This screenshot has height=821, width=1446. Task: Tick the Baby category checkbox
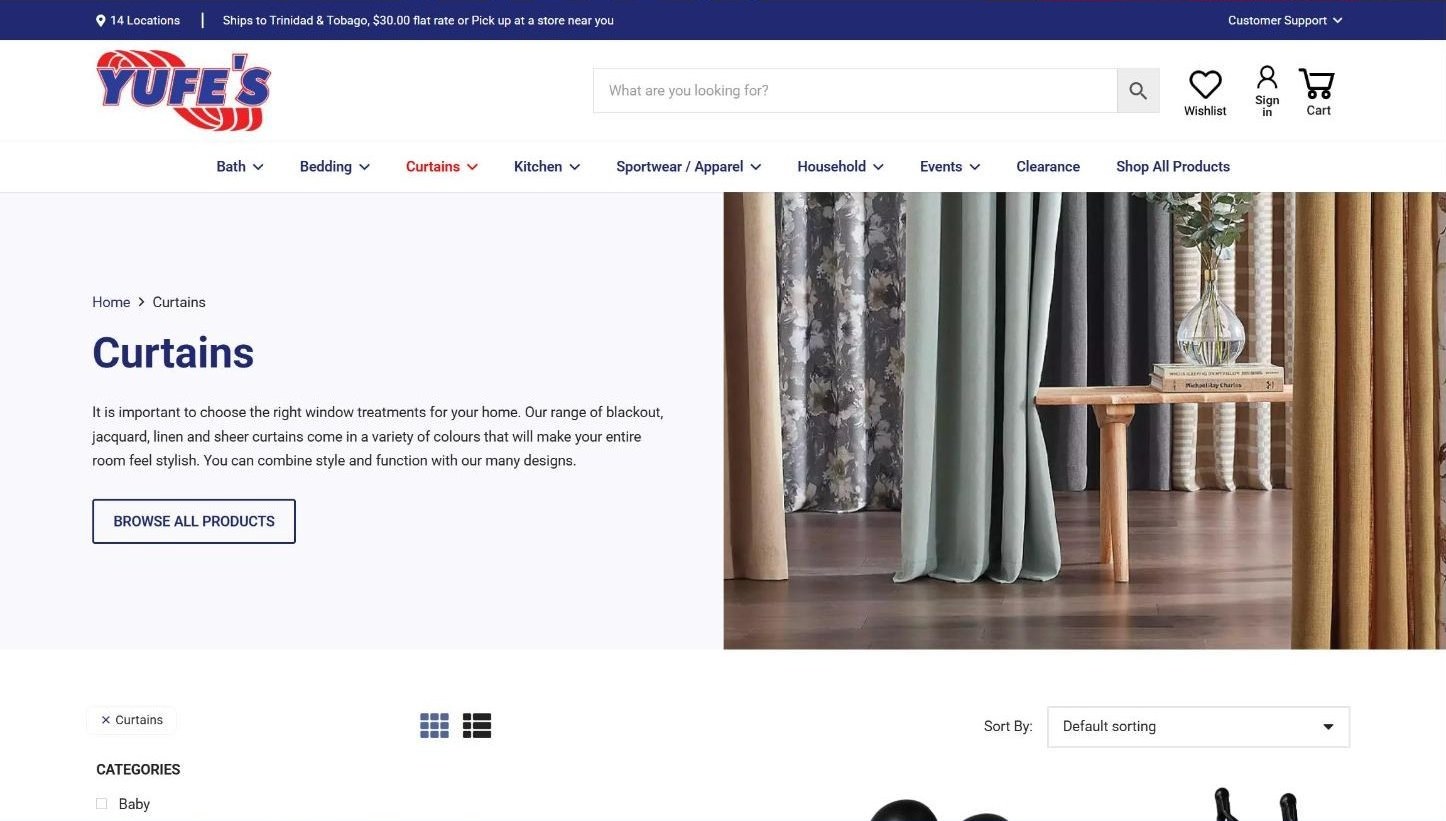pyautogui.click(x=101, y=804)
